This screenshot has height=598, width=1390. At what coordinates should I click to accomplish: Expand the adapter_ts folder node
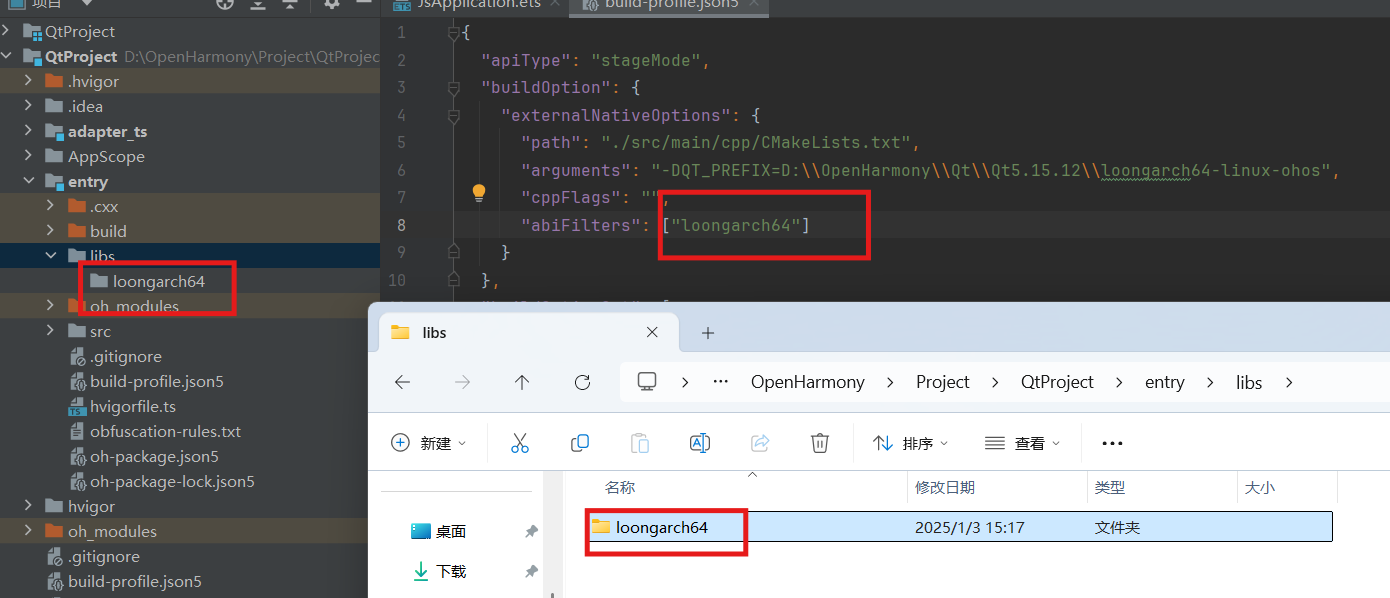28,131
